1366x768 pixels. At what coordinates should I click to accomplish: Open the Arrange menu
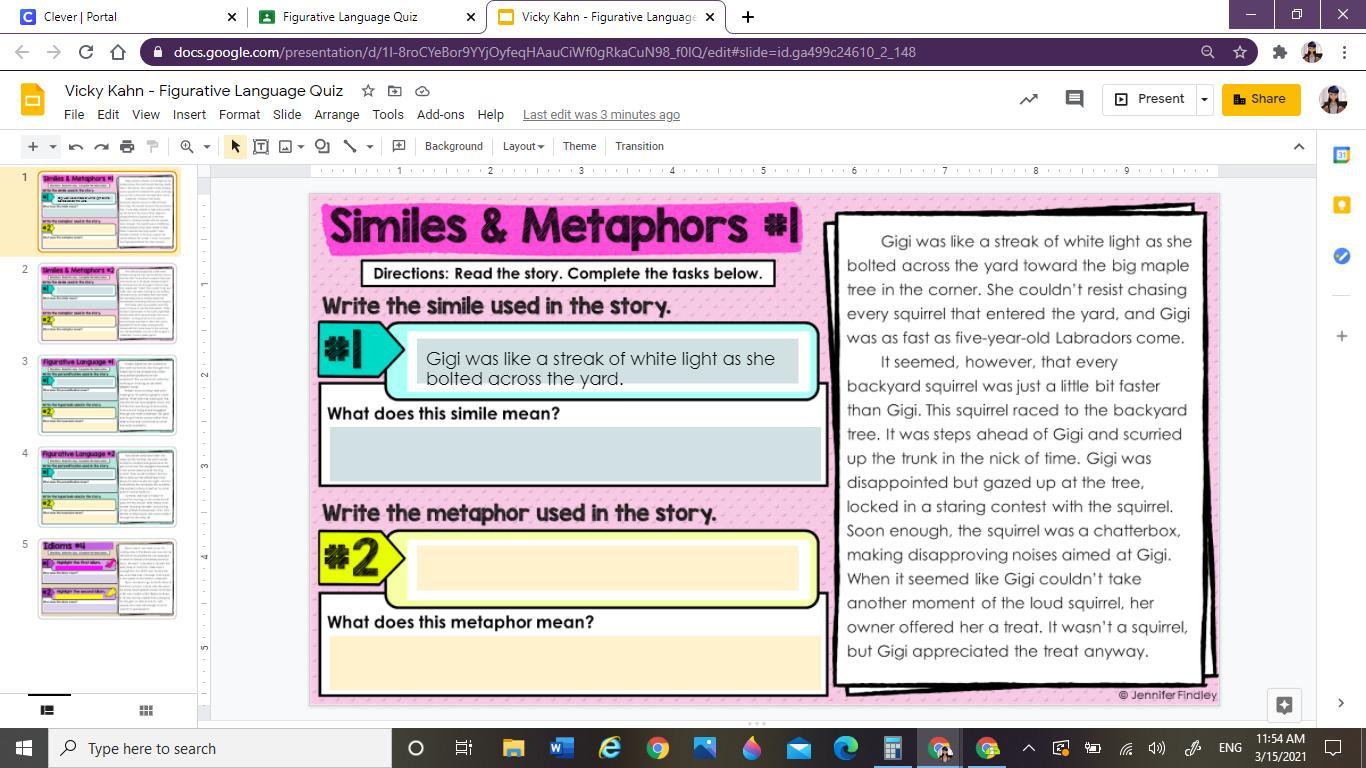[x=337, y=115]
